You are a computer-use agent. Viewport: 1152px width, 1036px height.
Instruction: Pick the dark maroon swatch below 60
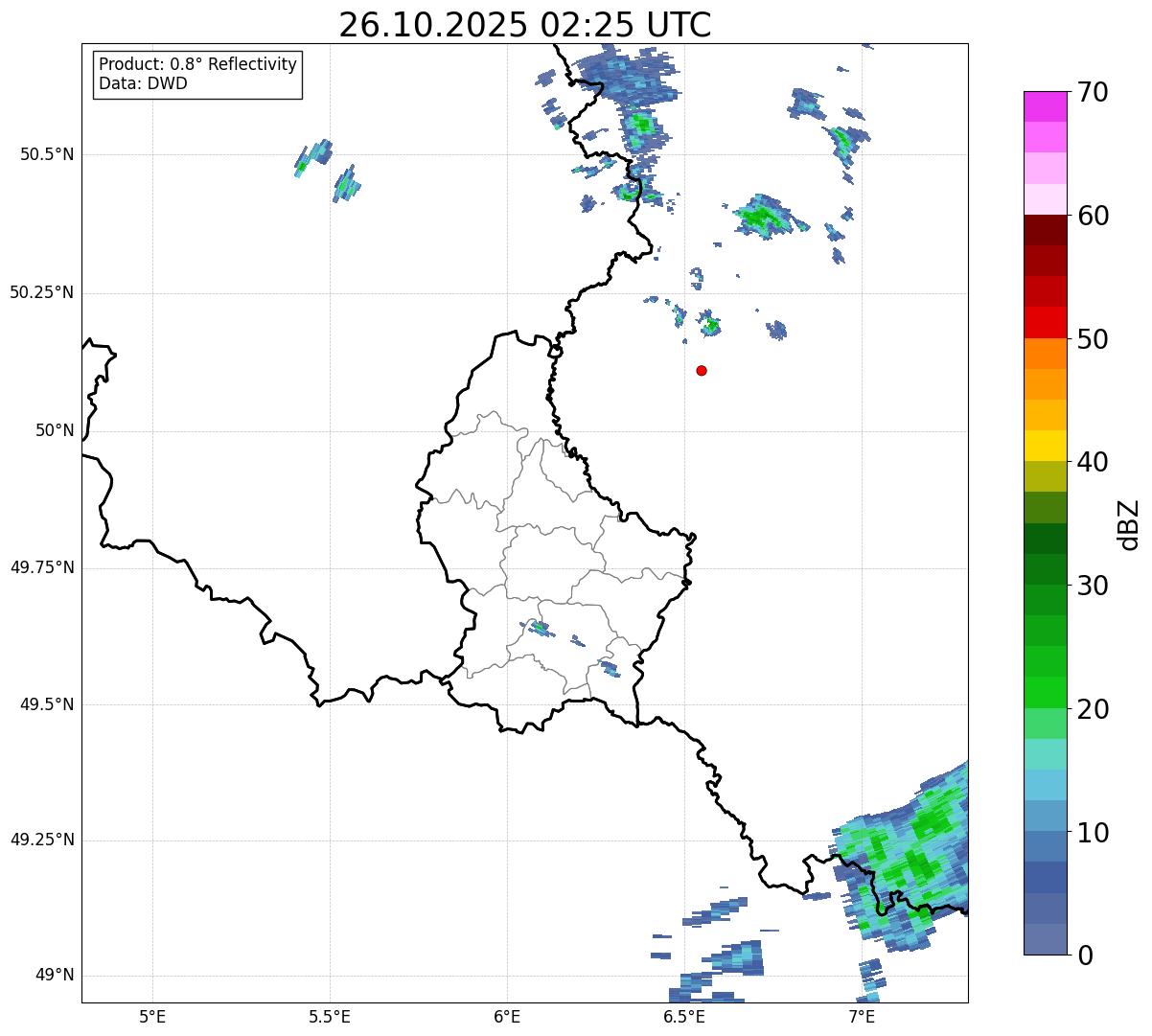pos(1051,230)
